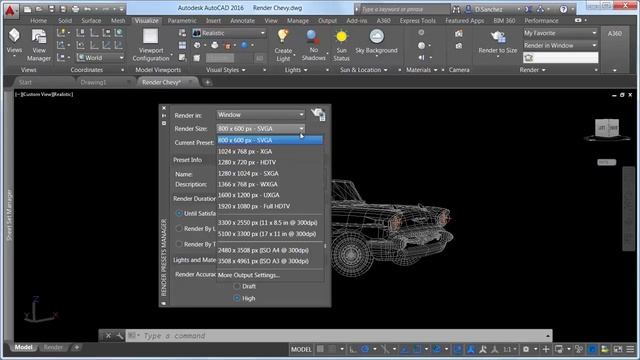Switch to the Annotate ribbon tab
The height and width of the screenshot is (360, 640).
(242, 20)
